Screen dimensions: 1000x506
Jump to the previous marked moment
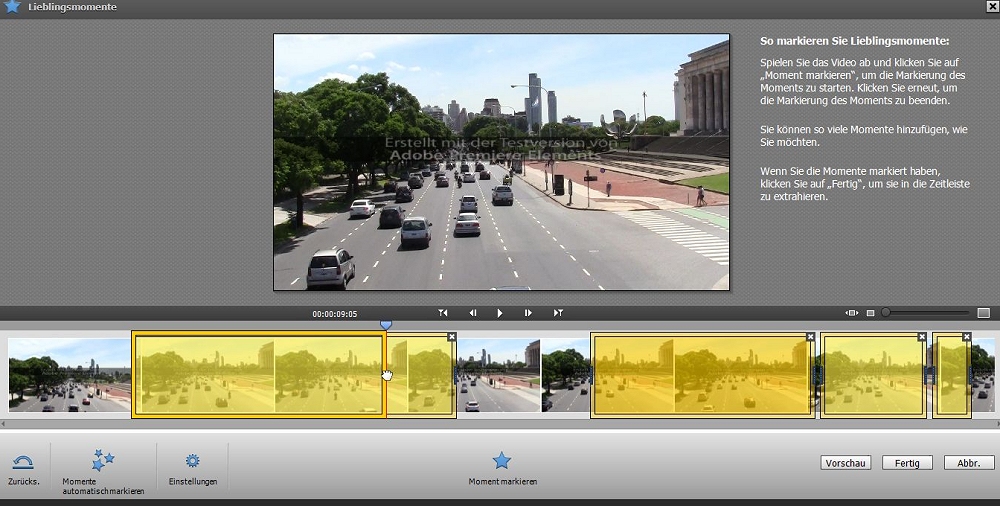[x=443, y=313]
